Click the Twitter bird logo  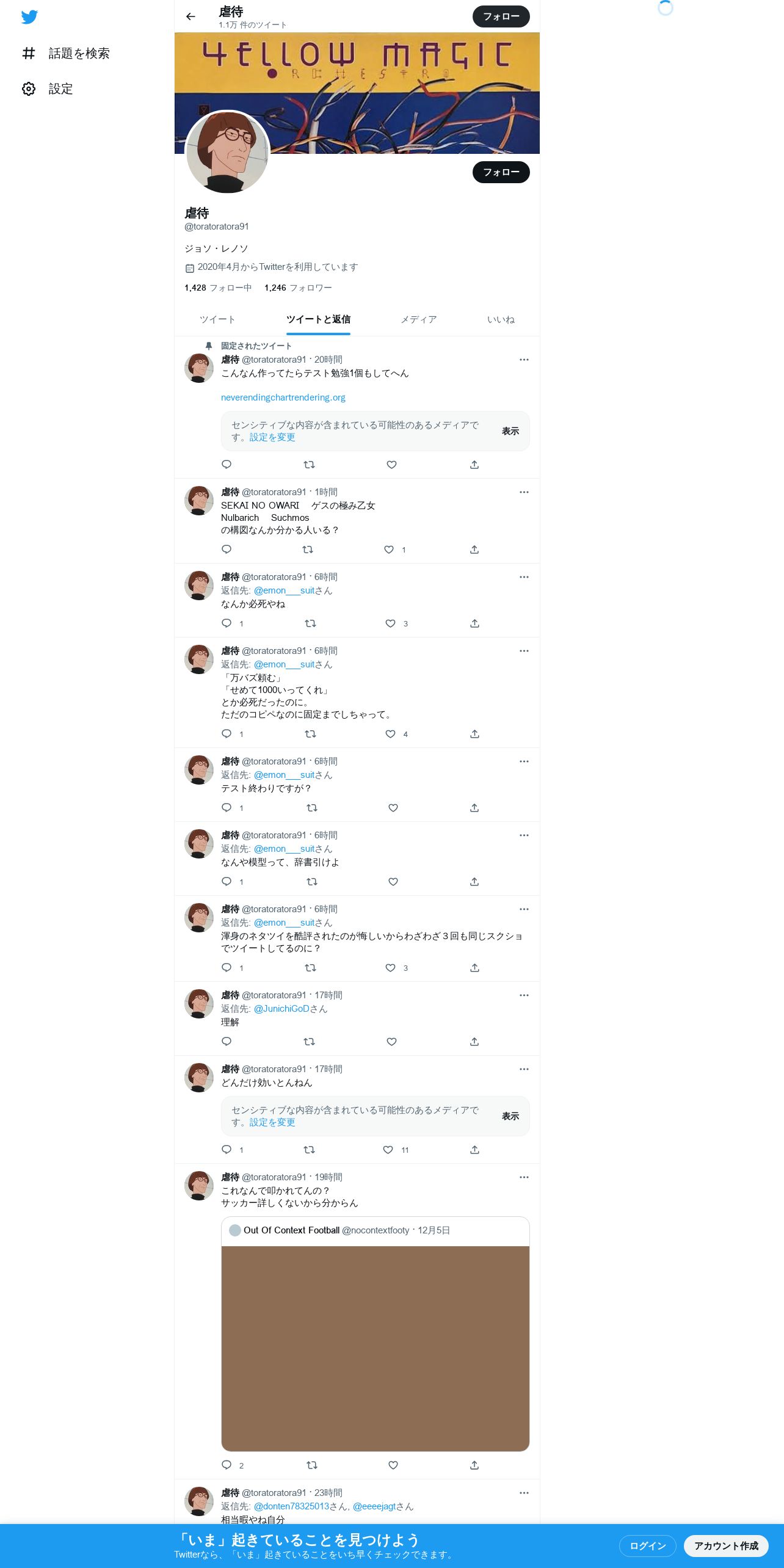[x=29, y=17]
